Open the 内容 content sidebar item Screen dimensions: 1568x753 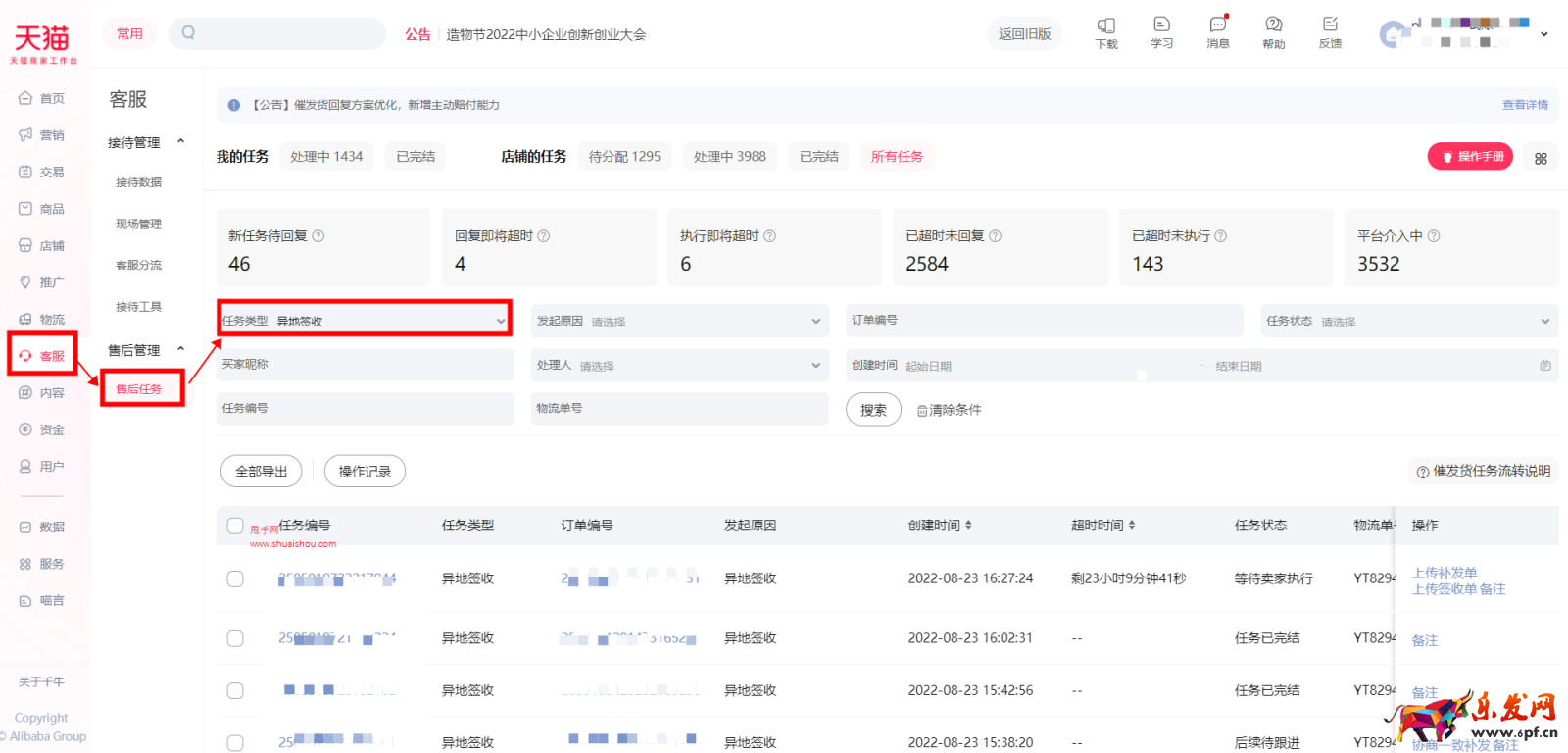(42, 393)
